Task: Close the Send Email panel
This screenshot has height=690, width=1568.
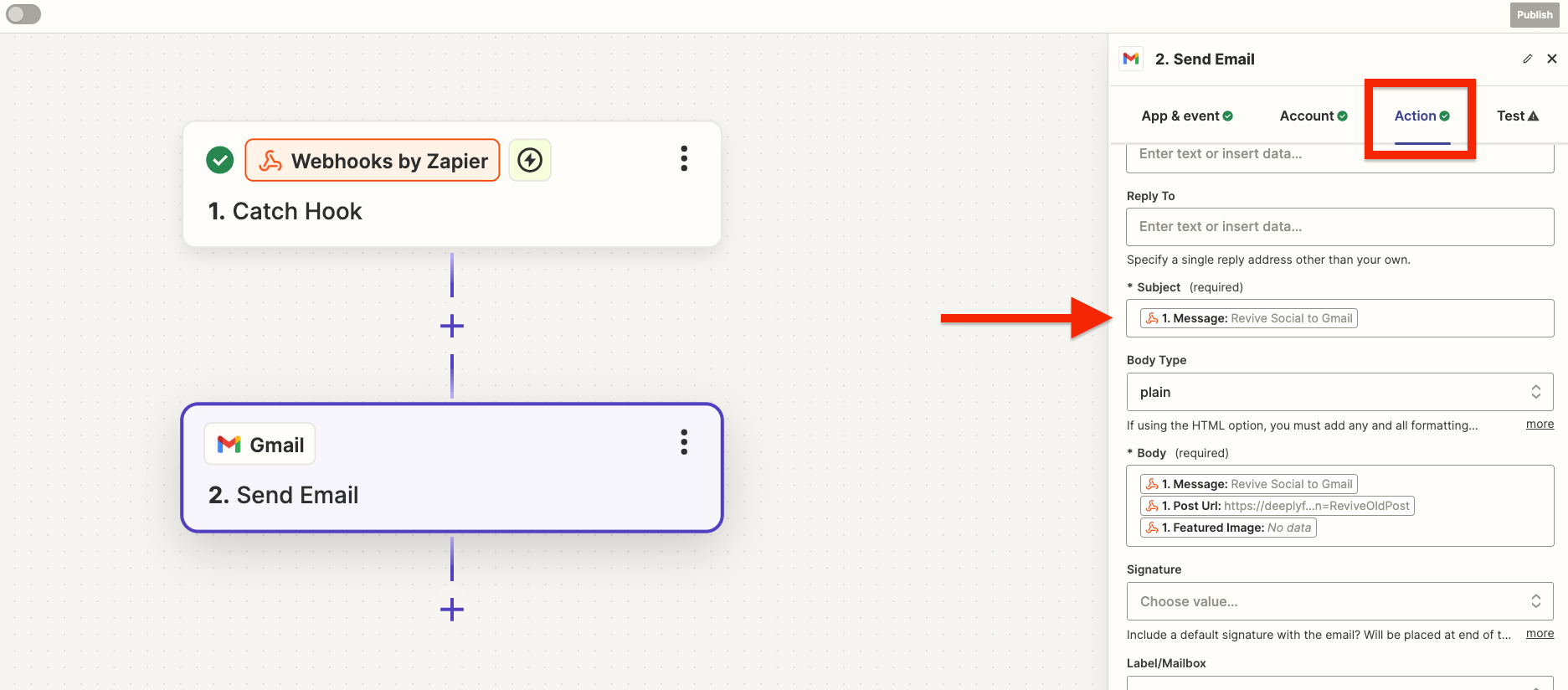Action: (x=1551, y=59)
